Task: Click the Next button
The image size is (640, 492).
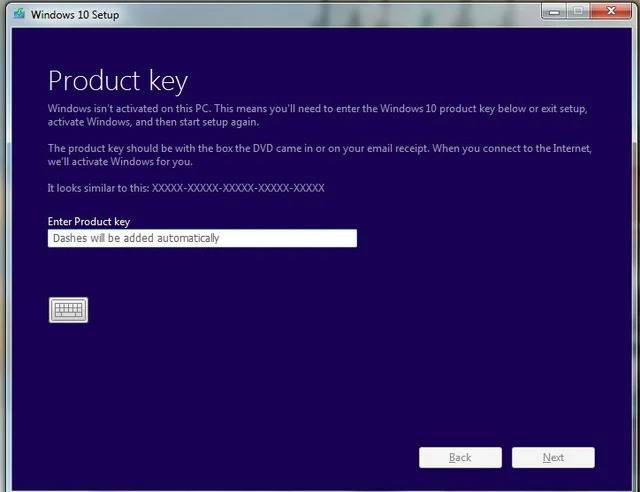Action: coord(553,457)
